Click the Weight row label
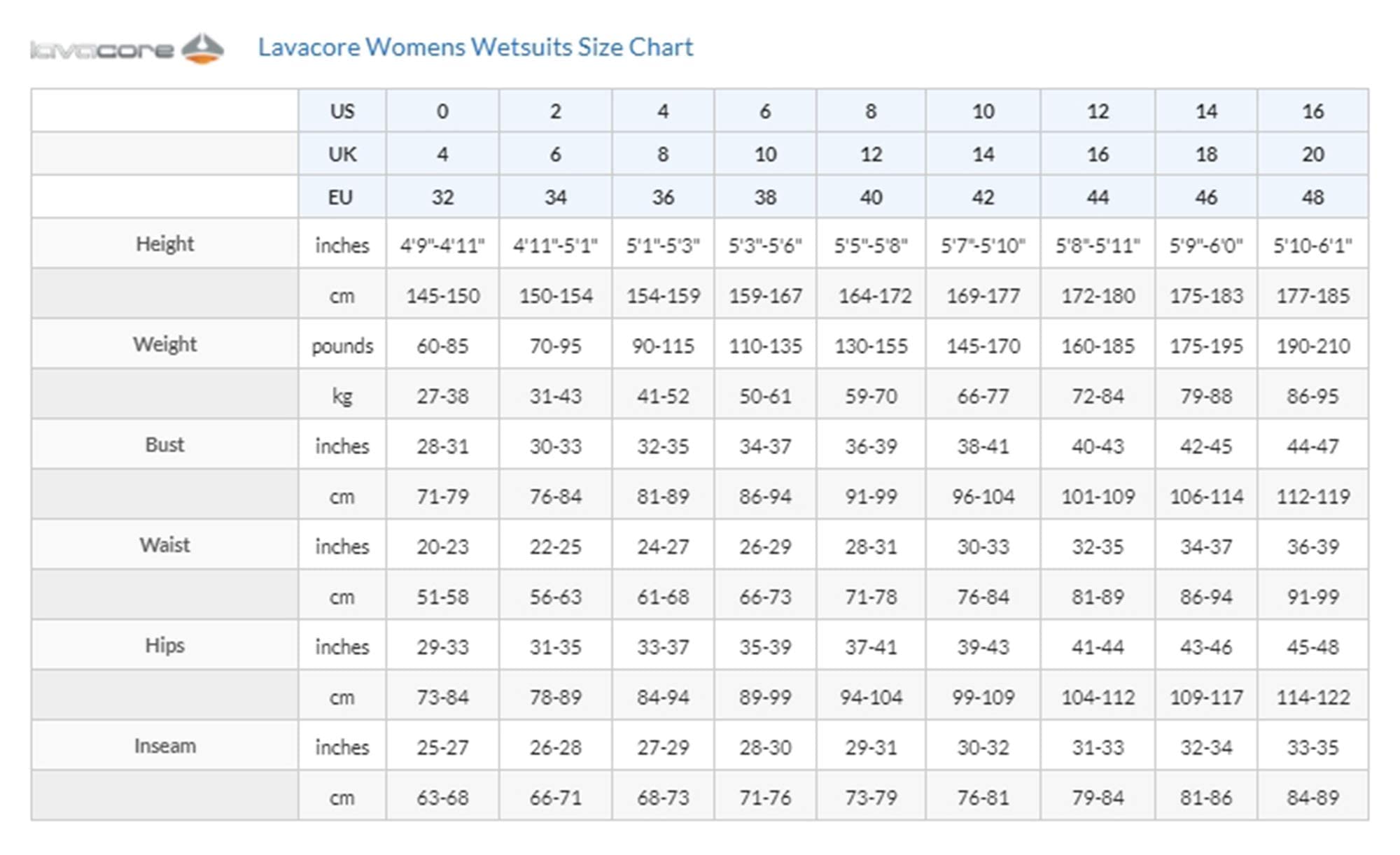The image size is (1400, 855). pos(164,344)
